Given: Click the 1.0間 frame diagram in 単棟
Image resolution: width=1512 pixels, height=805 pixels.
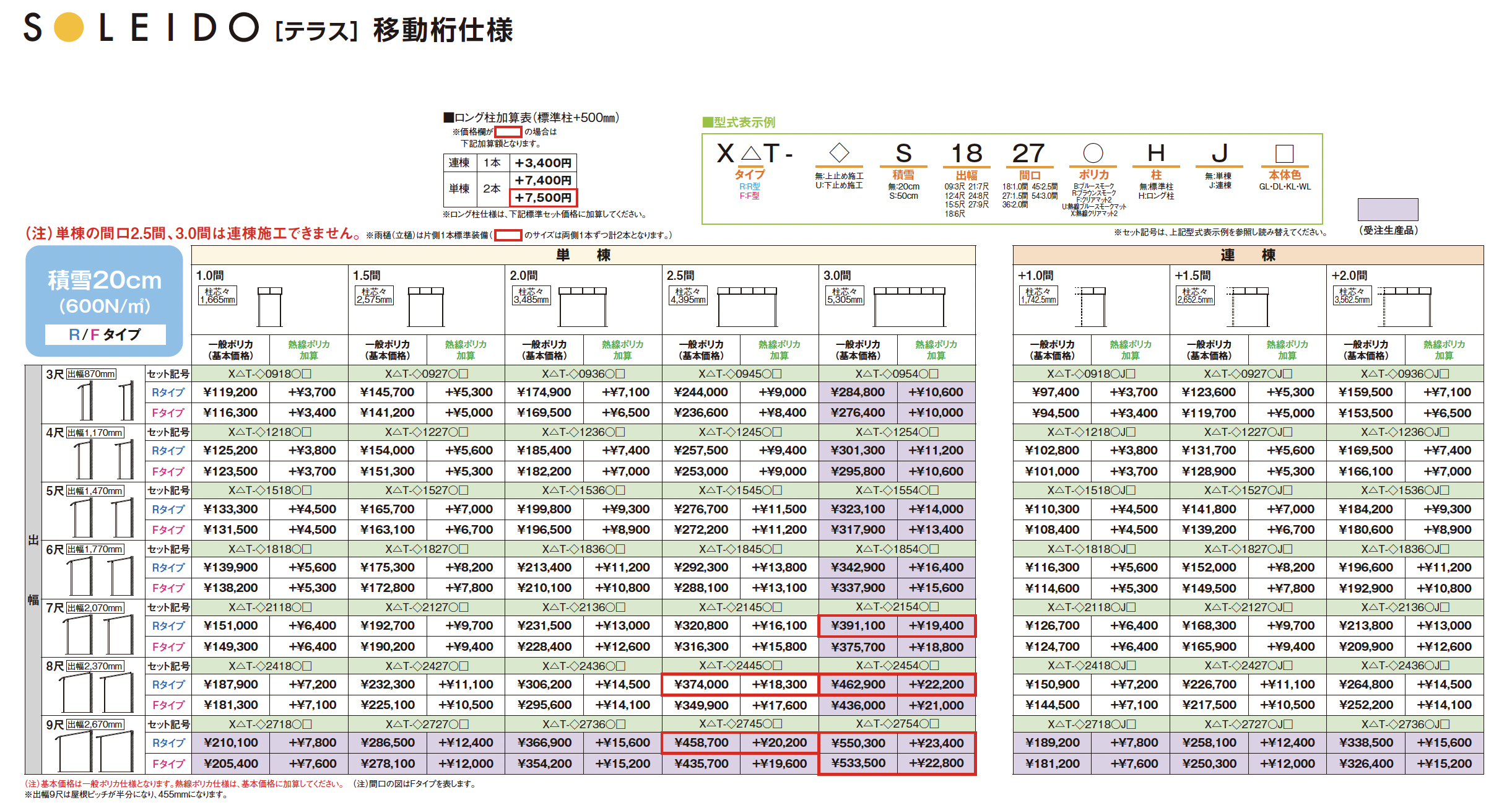Looking at the screenshot, I should [269, 307].
